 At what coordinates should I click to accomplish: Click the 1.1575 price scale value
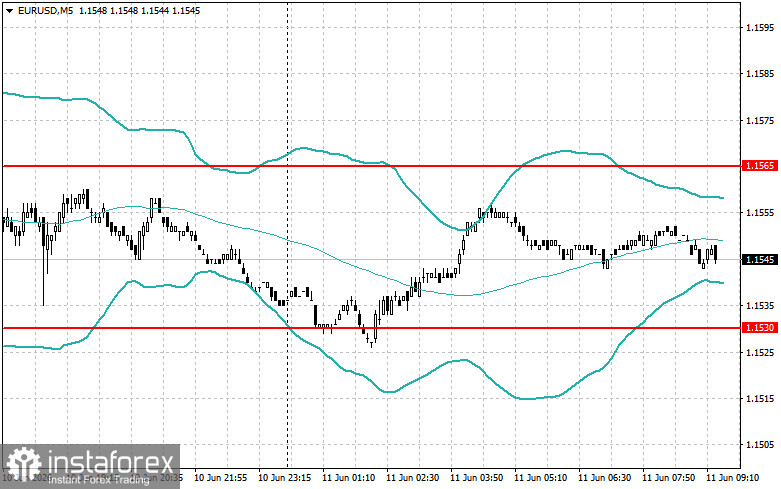(x=760, y=121)
